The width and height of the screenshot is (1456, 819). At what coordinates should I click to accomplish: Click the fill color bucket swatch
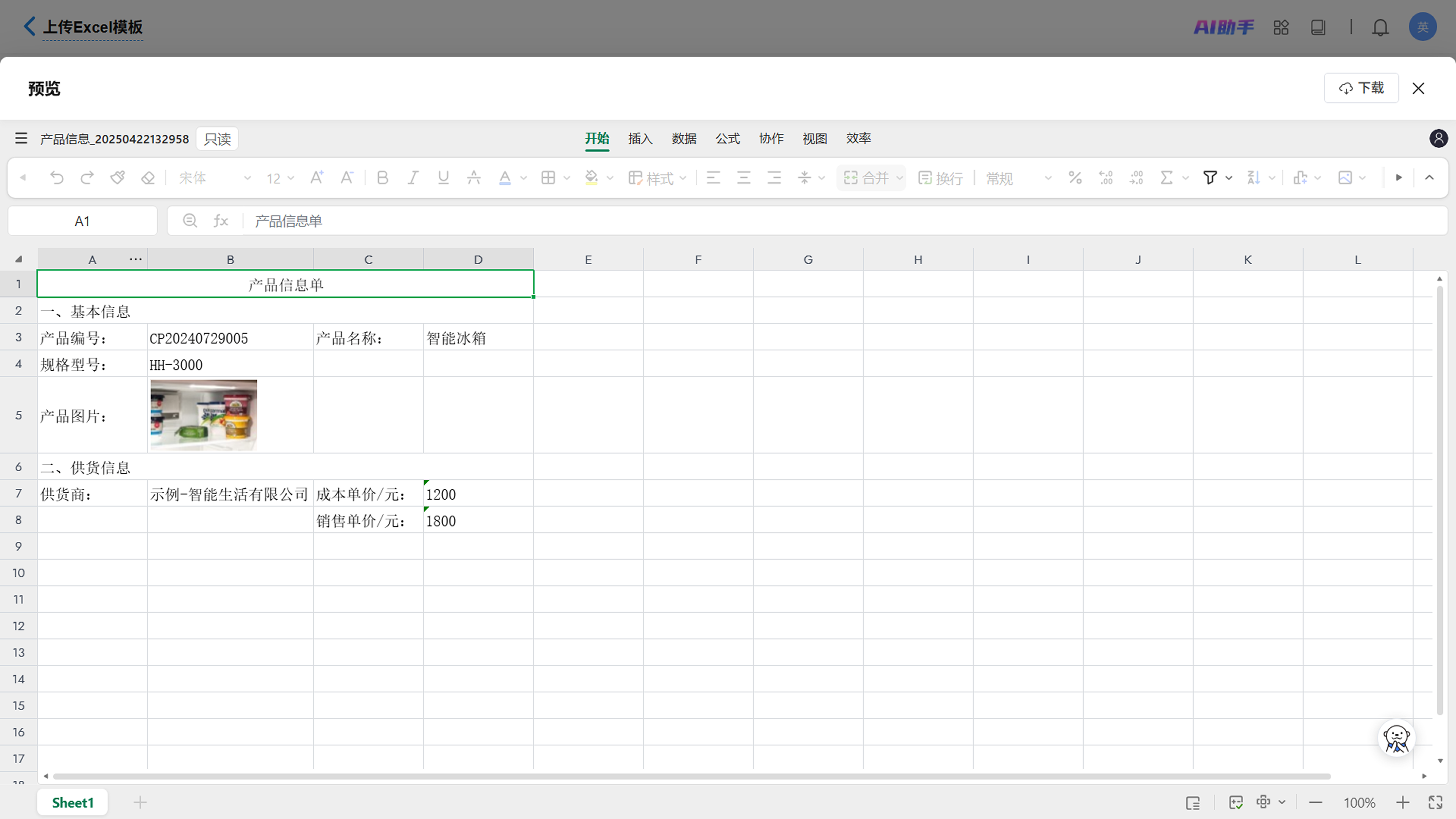tap(591, 178)
